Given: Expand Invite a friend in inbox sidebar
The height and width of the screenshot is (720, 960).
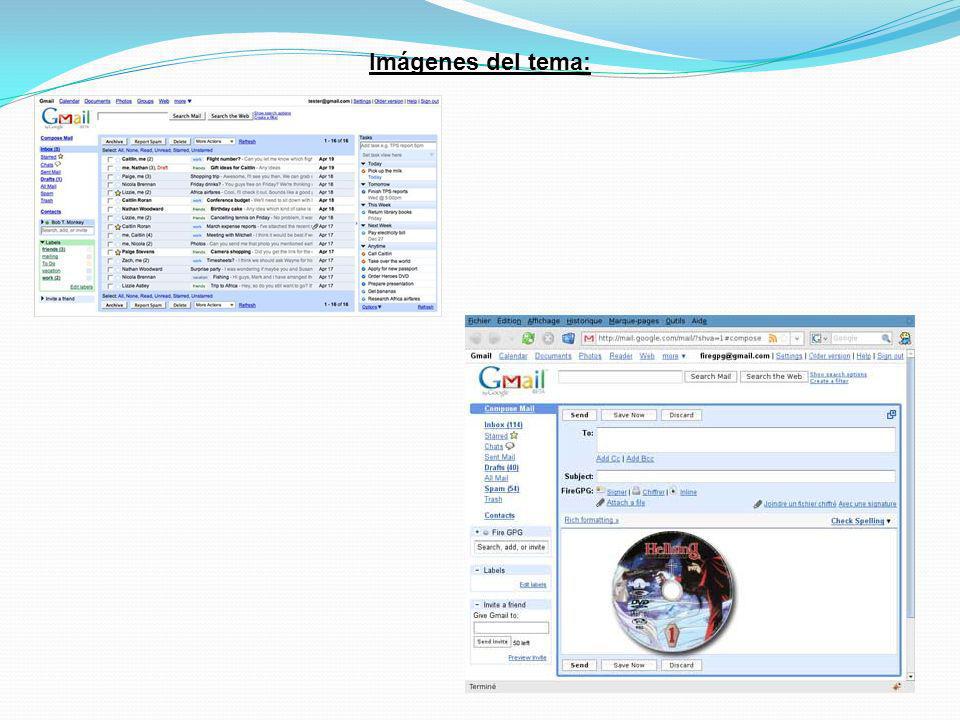Looking at the screenshot, I should point(43,299).
